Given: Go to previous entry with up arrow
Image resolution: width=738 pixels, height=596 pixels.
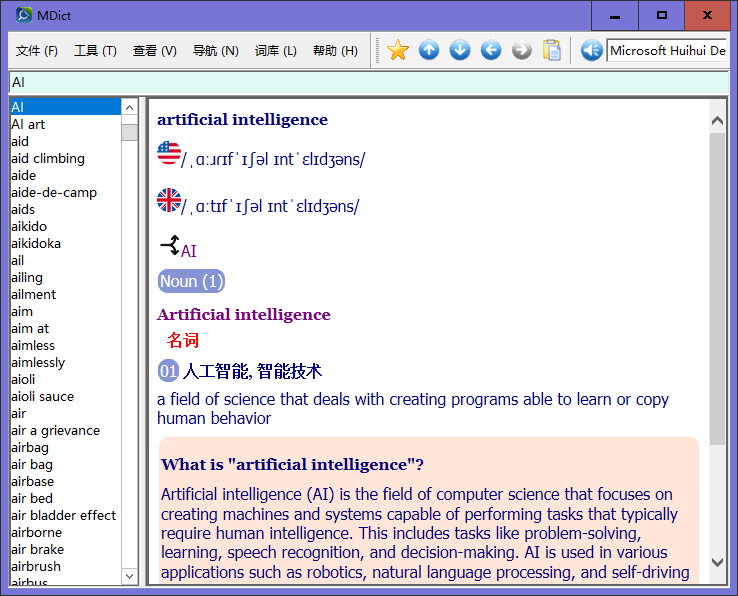Looking at the screenshot, I should click(x=429, y=50).
